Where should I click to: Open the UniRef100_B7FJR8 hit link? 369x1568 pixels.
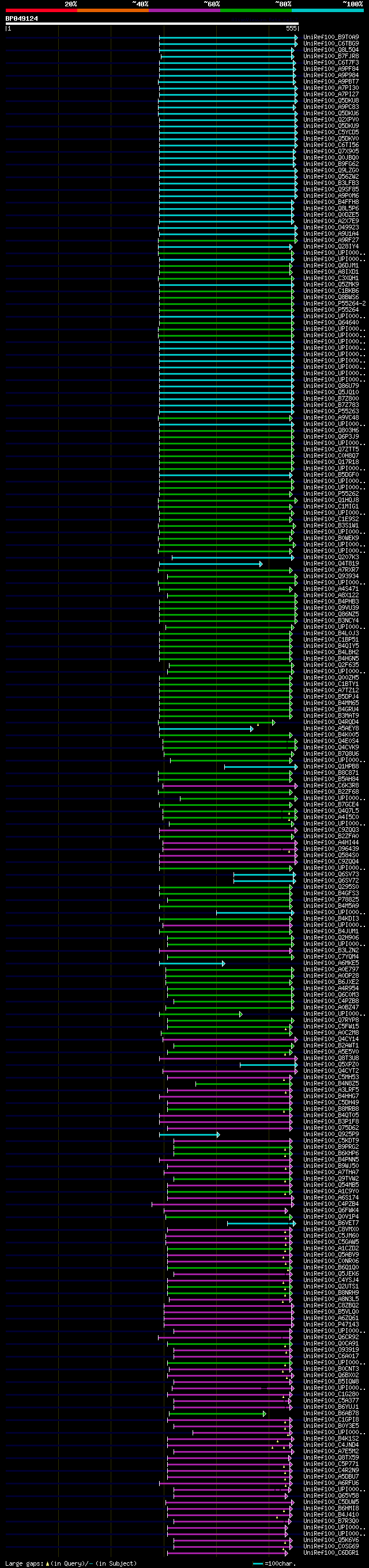332,56
